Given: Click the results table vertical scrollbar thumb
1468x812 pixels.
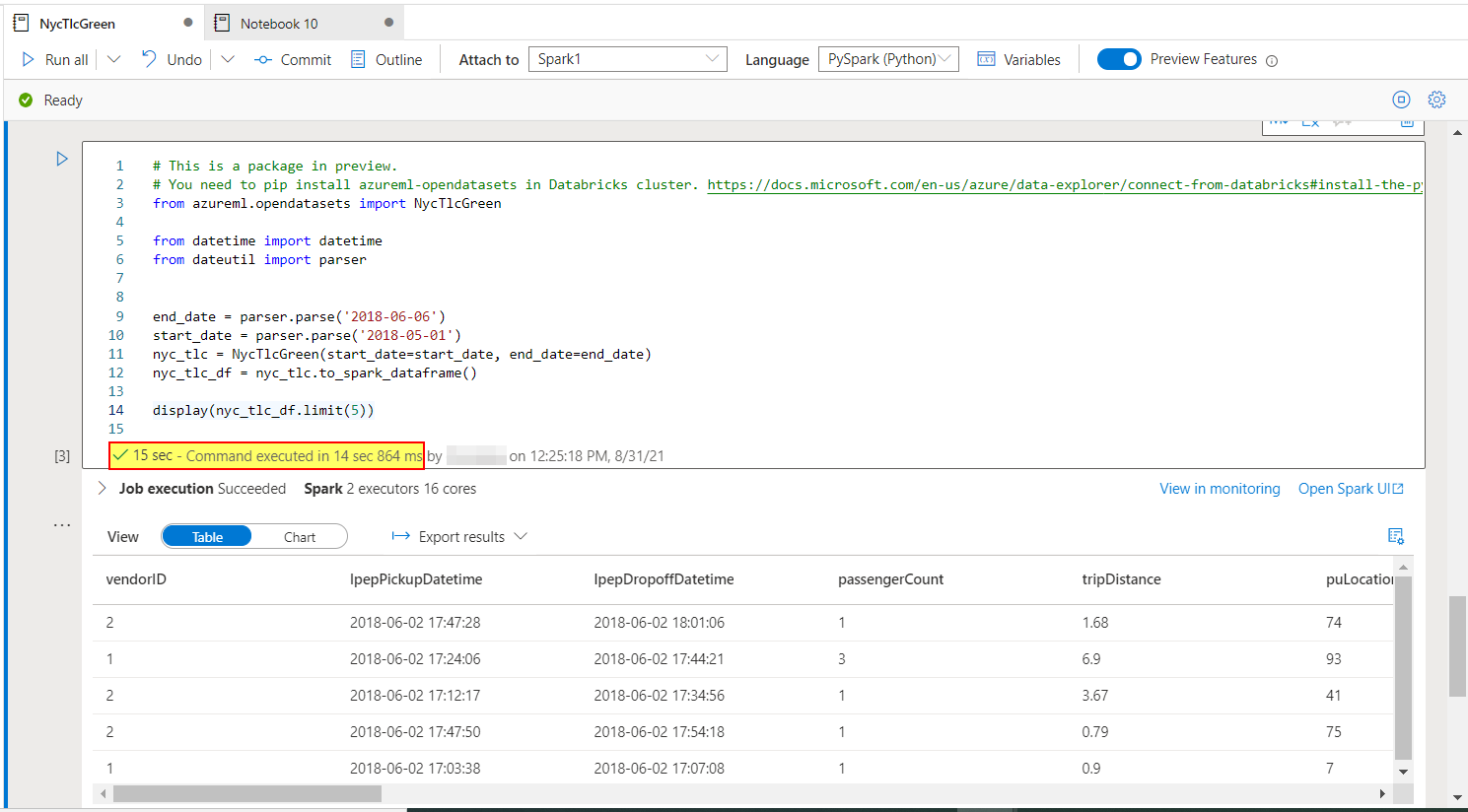Looking at the screenshot, I should pyautogui.click(x=1404, y=668).
